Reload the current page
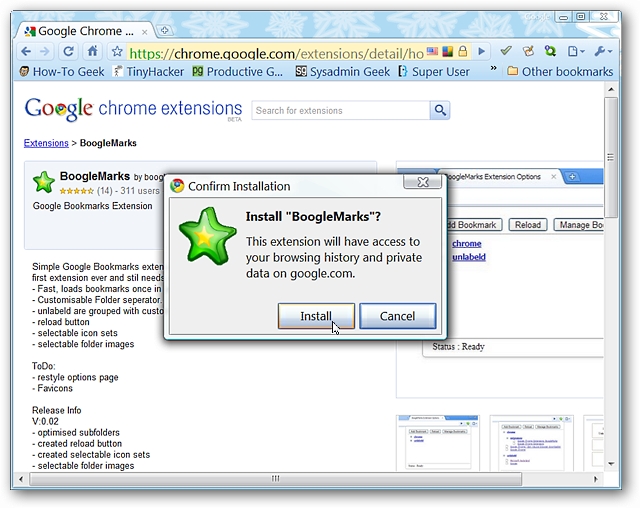640x508 pixels. click(x=68, y=51)
